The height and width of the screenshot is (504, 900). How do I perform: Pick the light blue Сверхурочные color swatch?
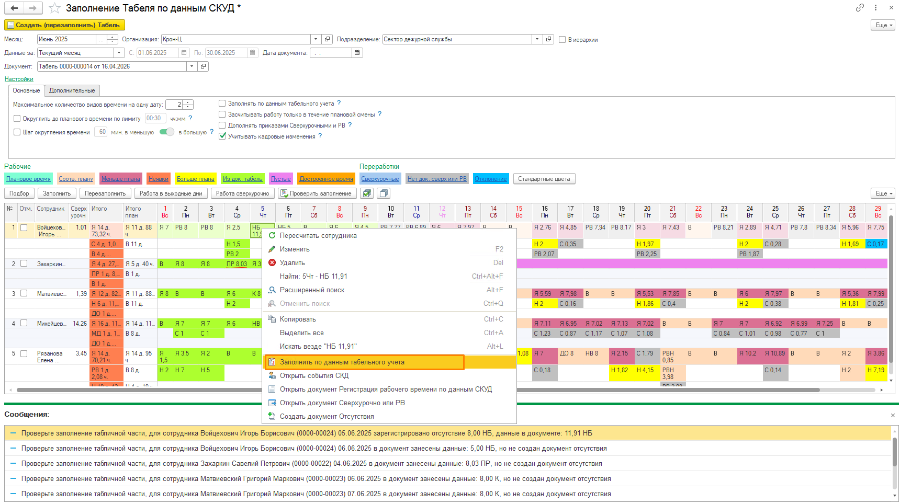(x=380, y=179)
